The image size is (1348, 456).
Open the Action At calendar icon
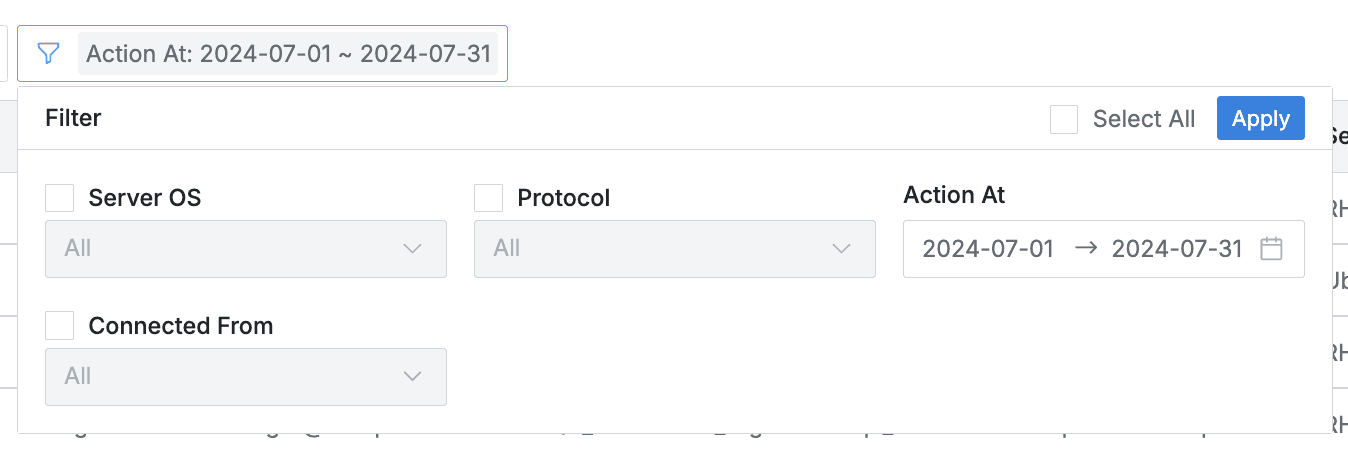tap(1271, 249)
